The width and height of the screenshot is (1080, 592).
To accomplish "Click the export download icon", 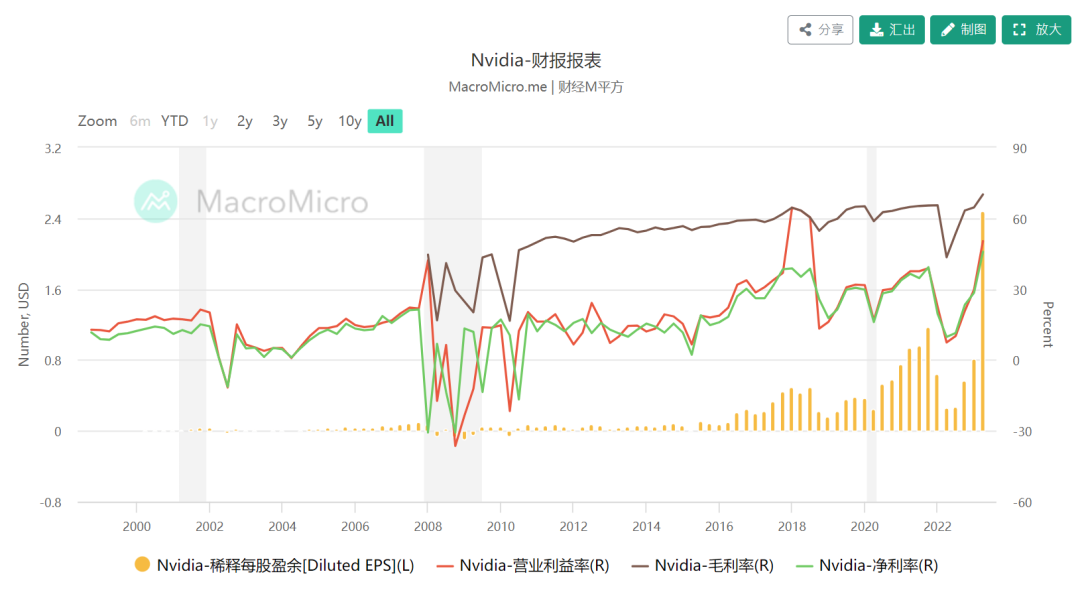I will click(x=876, y=30).
